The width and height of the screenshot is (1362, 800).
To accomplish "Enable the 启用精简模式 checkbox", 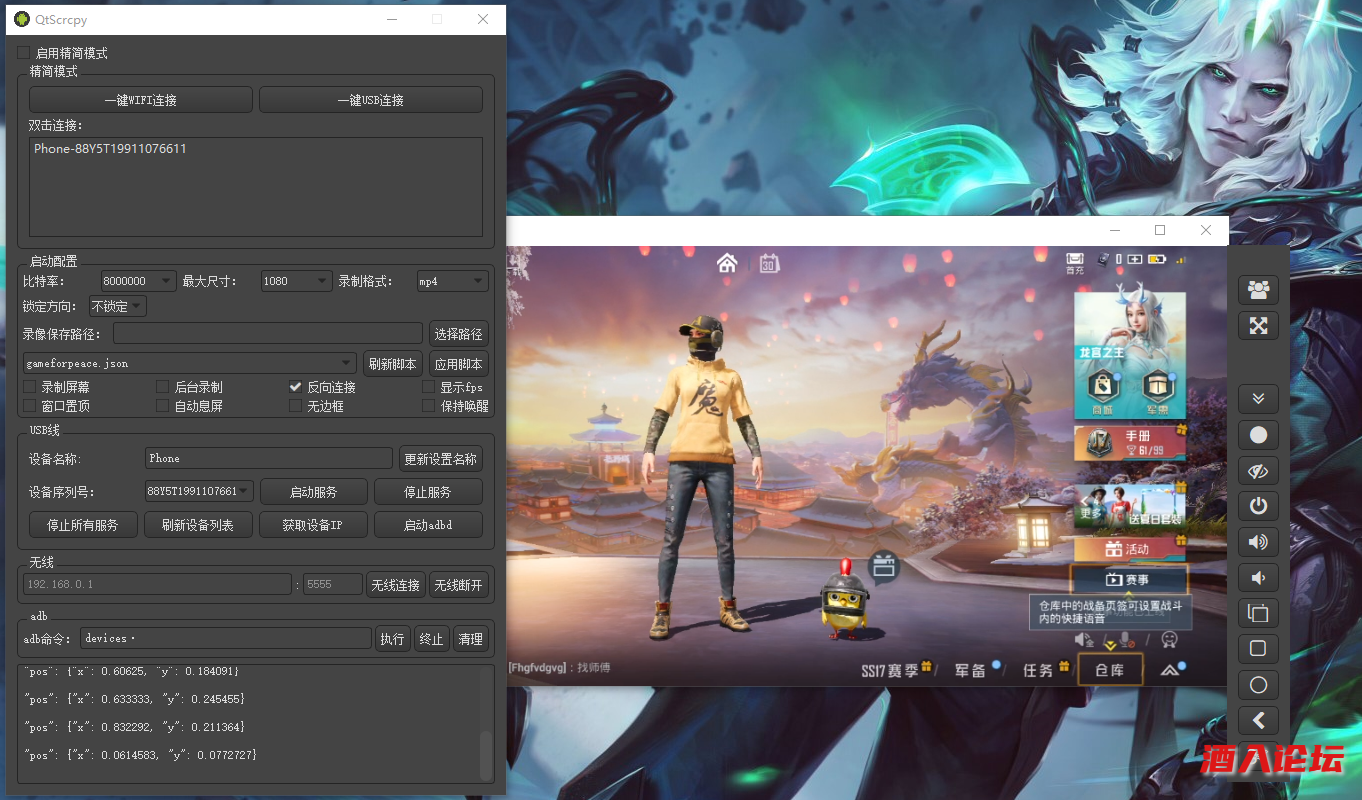I will 24,53.
